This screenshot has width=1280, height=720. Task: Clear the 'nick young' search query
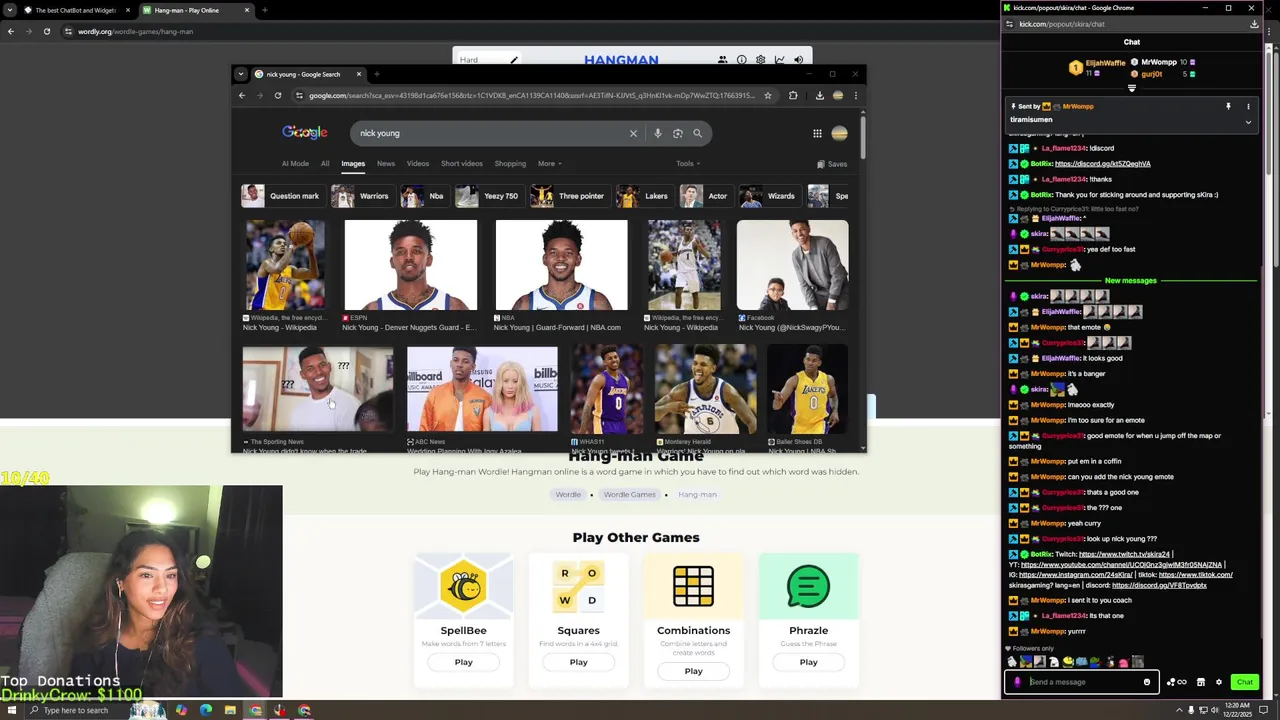[x=633, y=133]
